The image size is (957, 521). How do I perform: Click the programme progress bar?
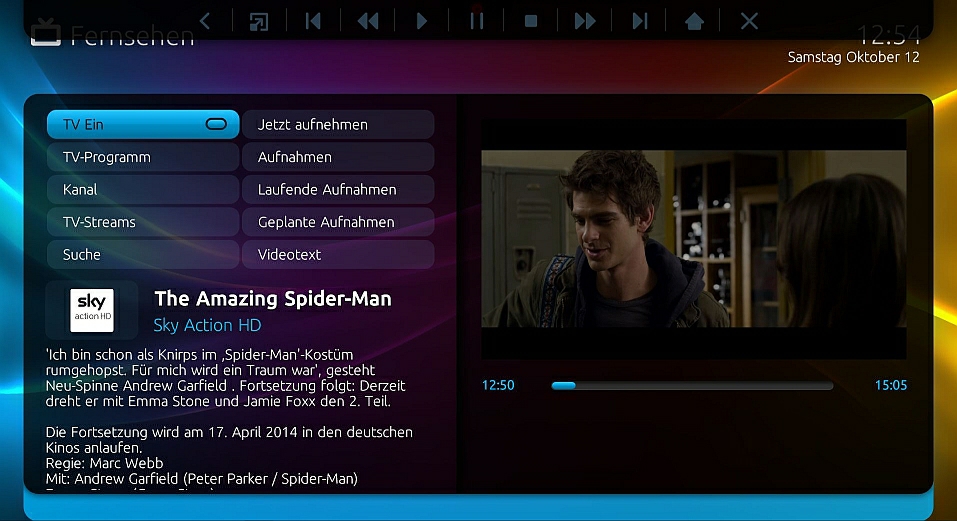692,385
